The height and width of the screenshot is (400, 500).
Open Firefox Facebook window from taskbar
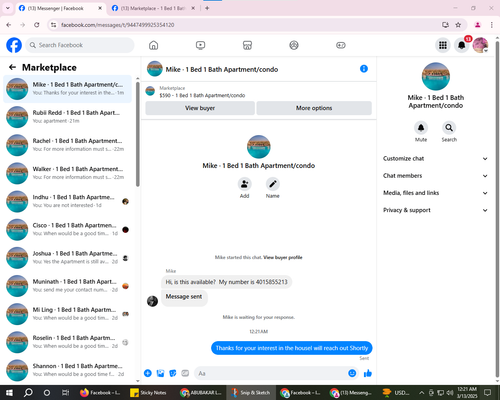(x=100, y=393)
